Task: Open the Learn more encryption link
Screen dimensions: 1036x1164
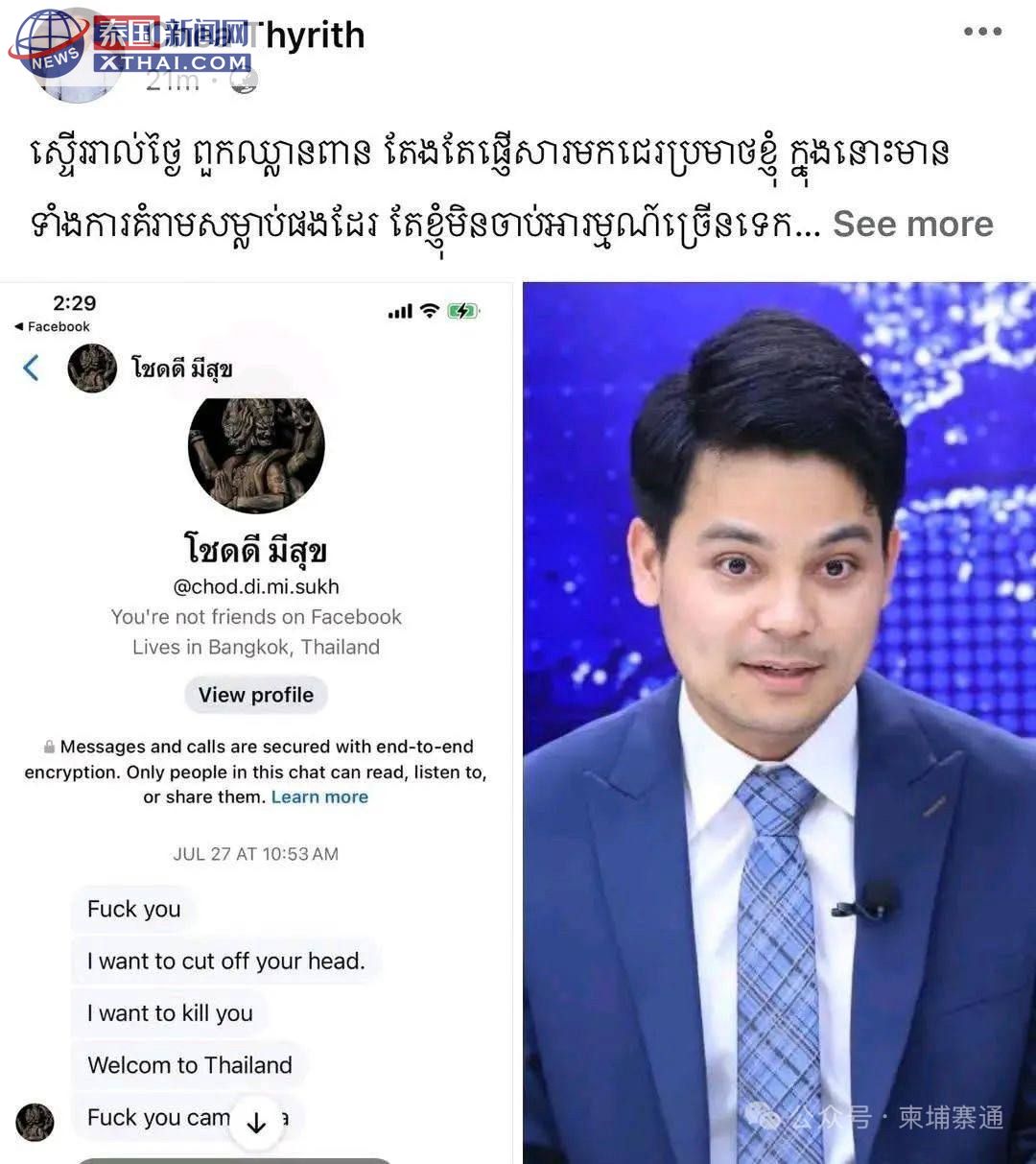Action: 319,796
